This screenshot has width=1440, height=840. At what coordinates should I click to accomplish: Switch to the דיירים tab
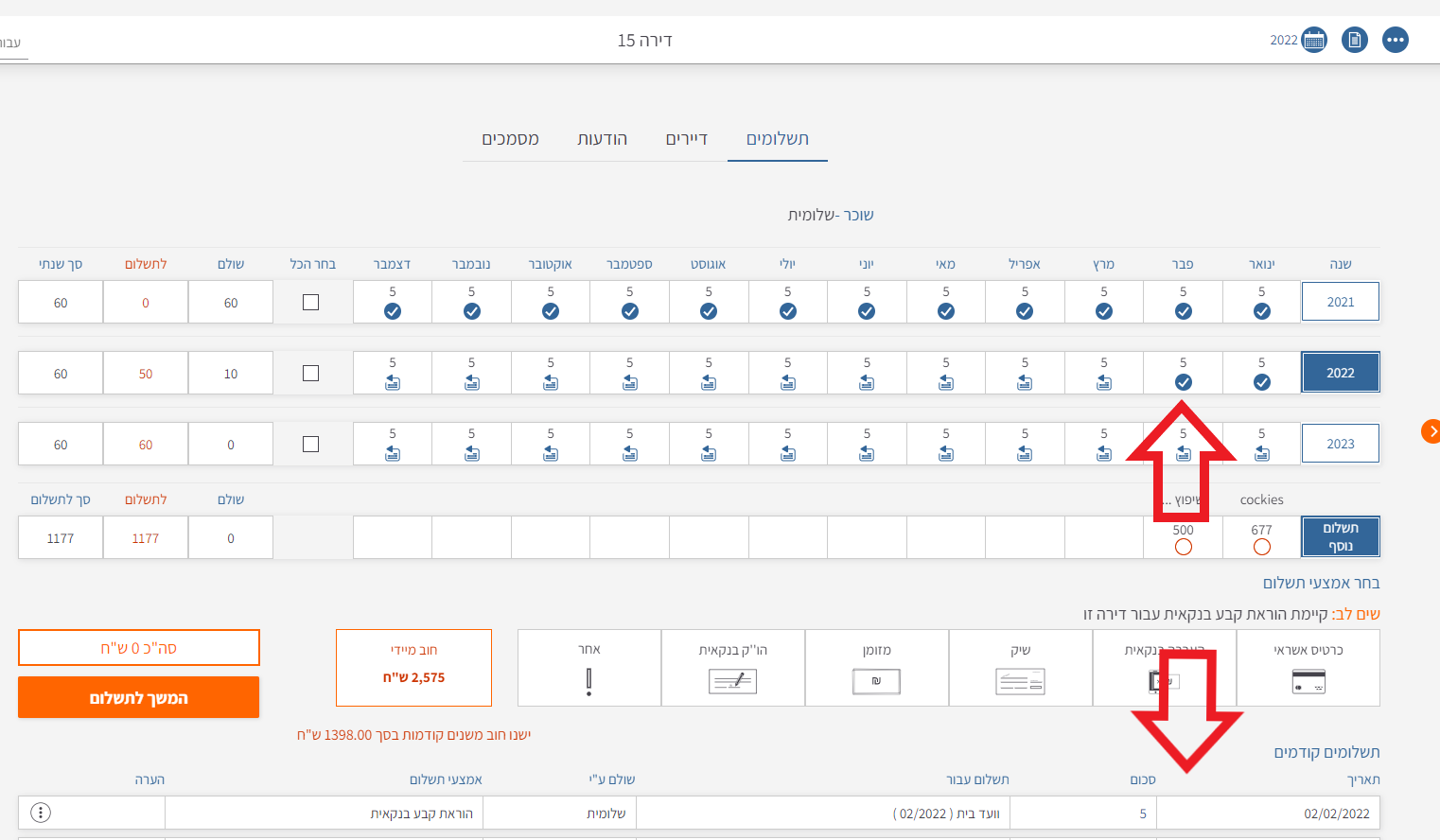pos(686,139)
